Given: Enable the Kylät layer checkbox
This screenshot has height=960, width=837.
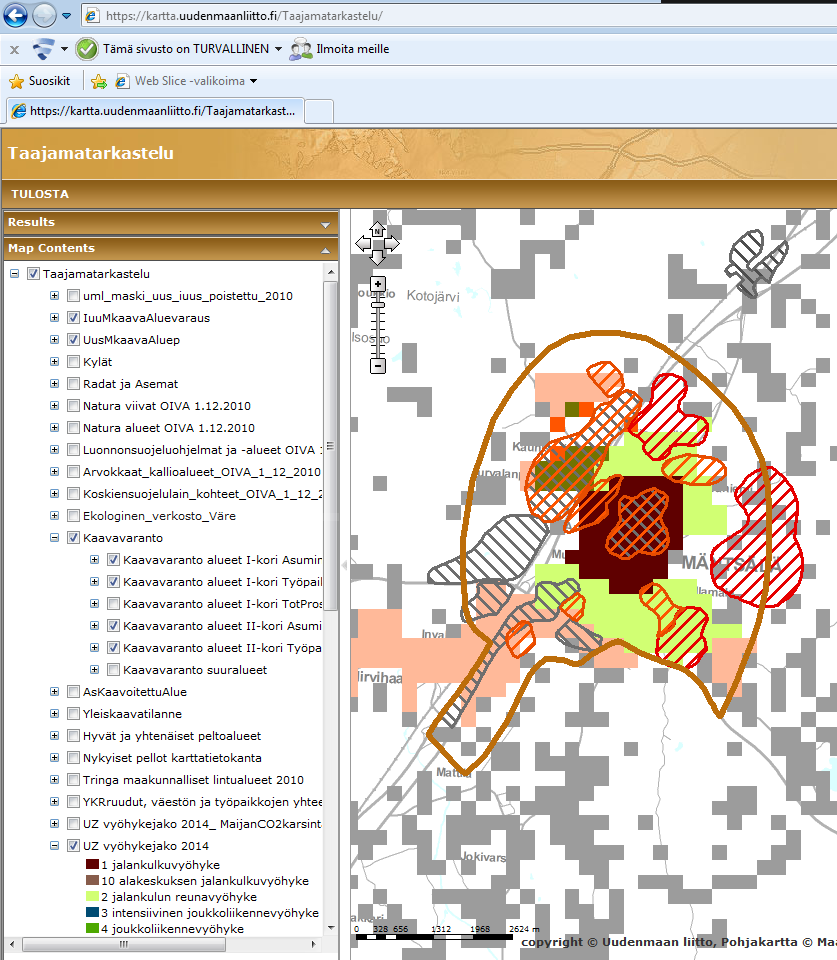Looking at the screenshot, I should (73, 362).
